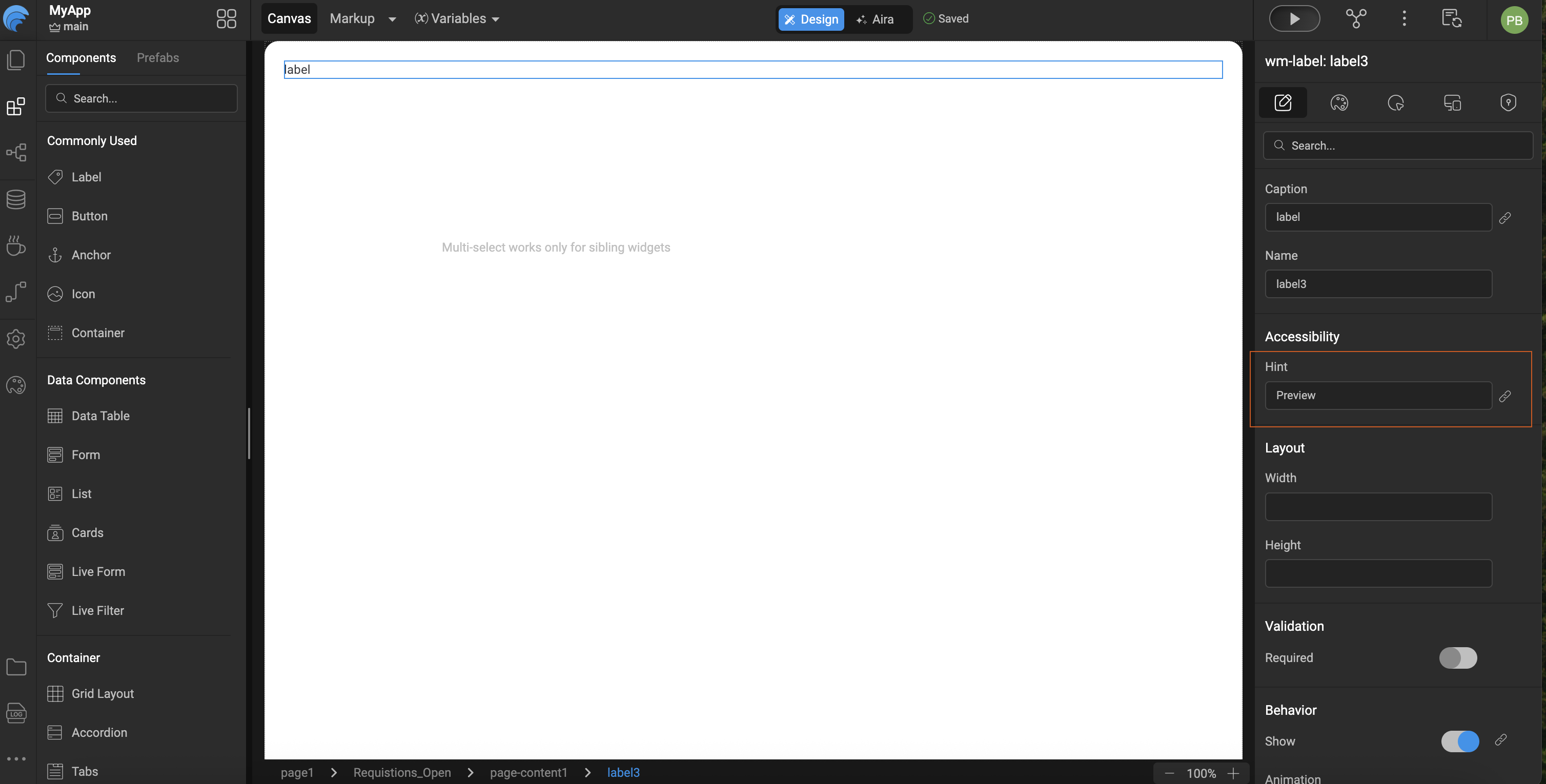The image size is (1546, 784).
Task: Click page-content1 in the breadcrumb
Action: click(x=528, y=772)
